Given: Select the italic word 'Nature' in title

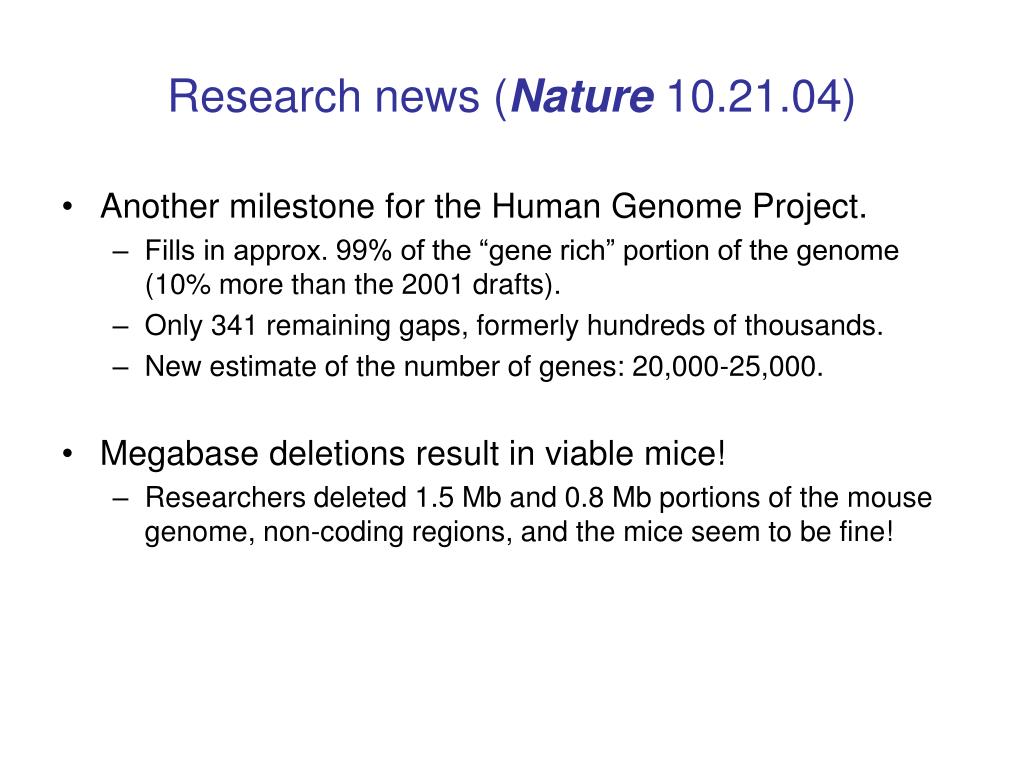Looking at the screenshot, I should [x=582, y=96].
